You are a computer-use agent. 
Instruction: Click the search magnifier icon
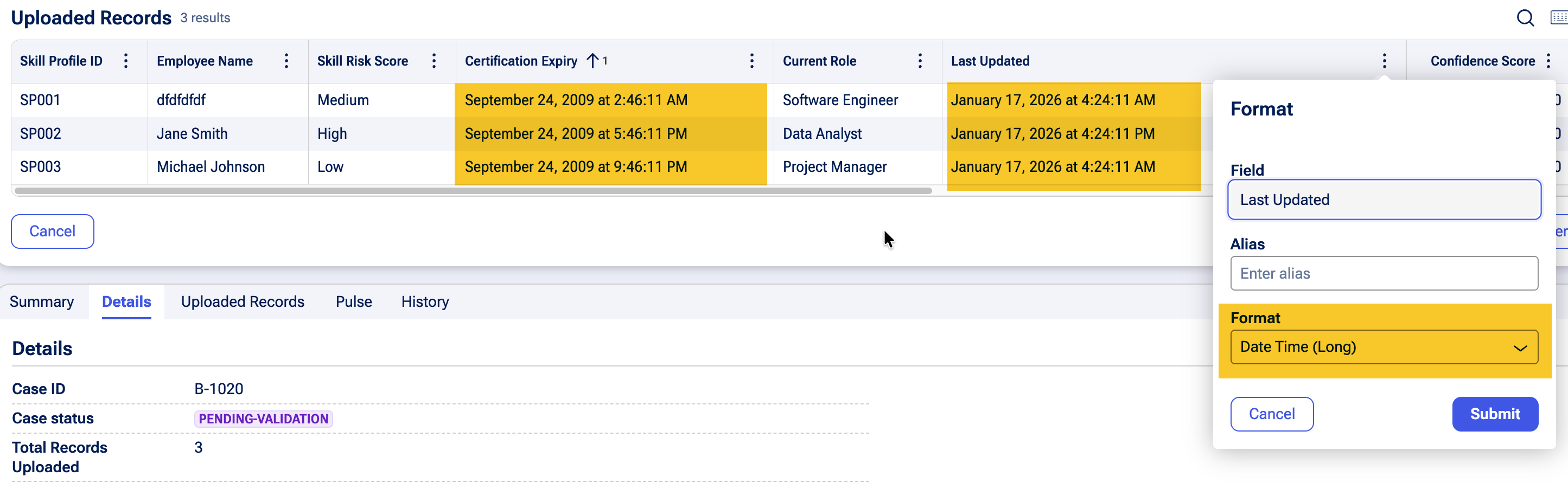1525,18
